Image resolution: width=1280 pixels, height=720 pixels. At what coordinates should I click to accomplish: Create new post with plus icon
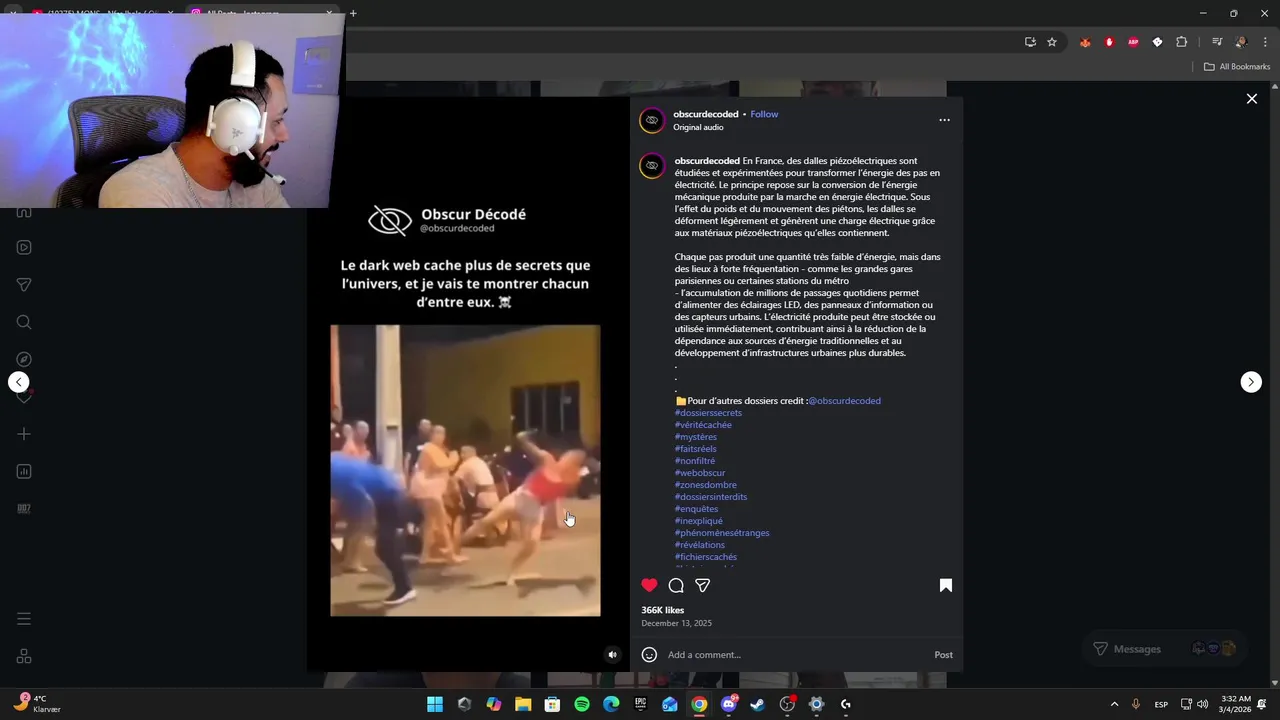[x=24, y=434]
